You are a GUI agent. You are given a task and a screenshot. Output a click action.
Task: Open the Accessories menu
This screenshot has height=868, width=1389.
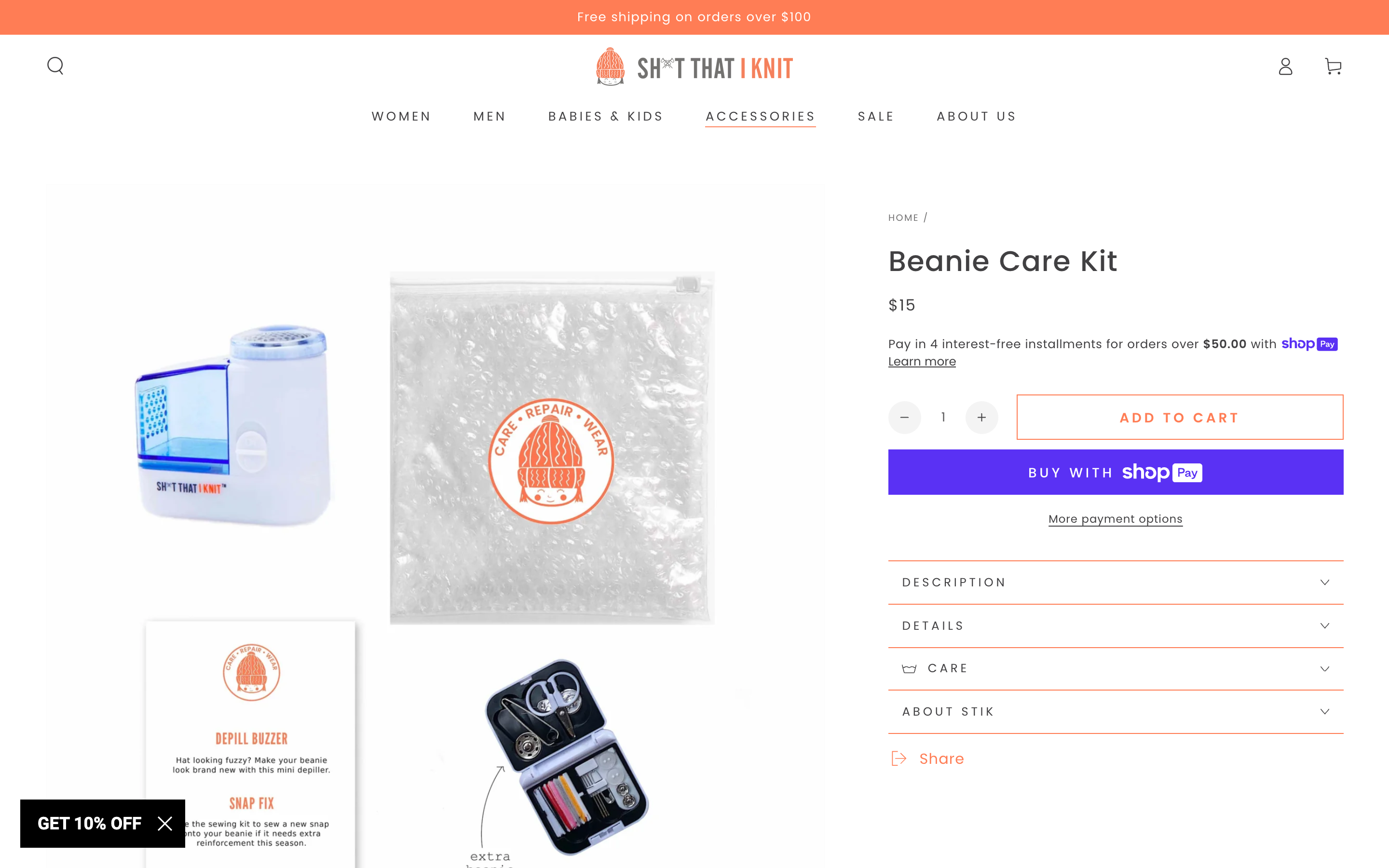tap(760, 117)
